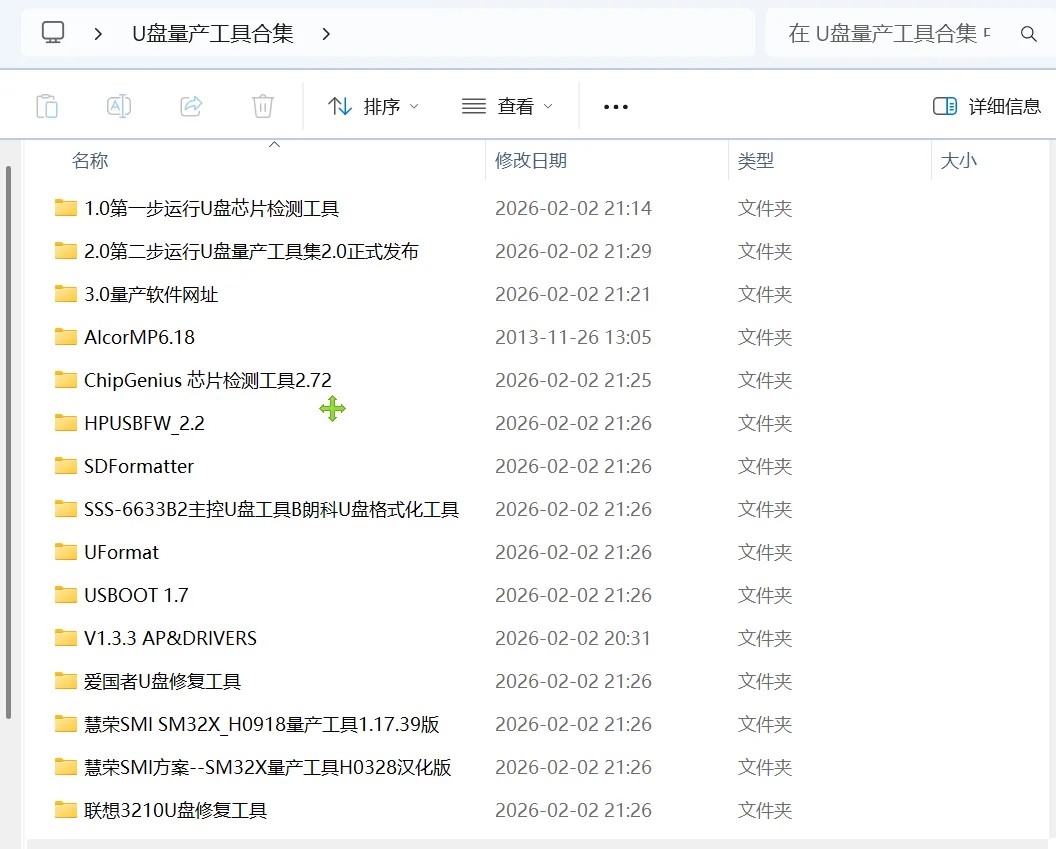Expand chevron after the PC icon
The height and width of the screenshot is (849, 1056).
98,34
